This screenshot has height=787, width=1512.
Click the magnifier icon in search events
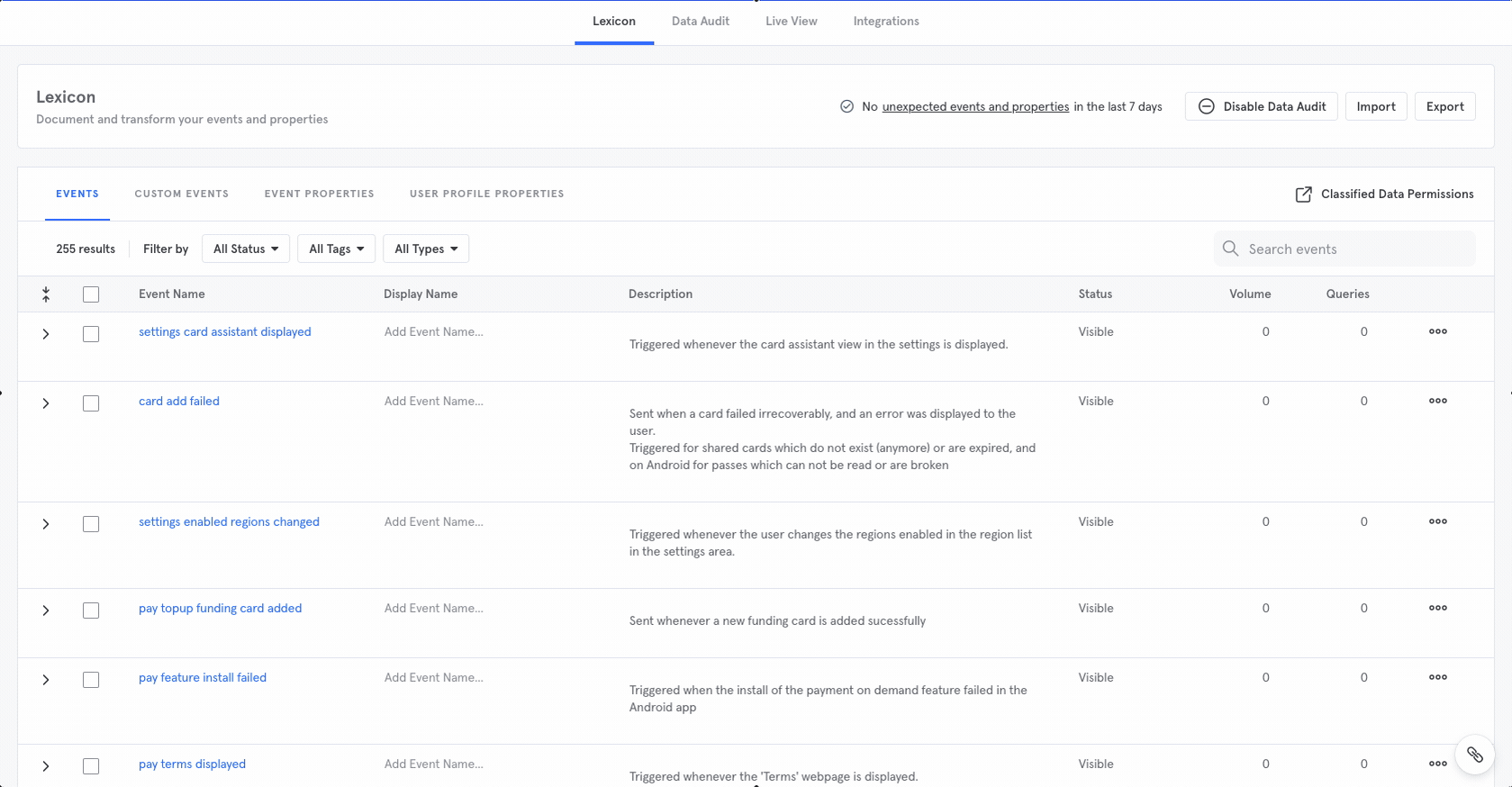coord(1230,249)
